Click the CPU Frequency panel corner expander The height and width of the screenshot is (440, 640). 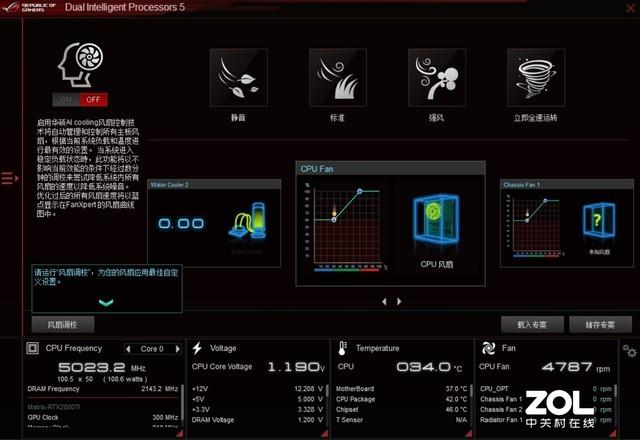pyautogui.click(x=180, y=433)
